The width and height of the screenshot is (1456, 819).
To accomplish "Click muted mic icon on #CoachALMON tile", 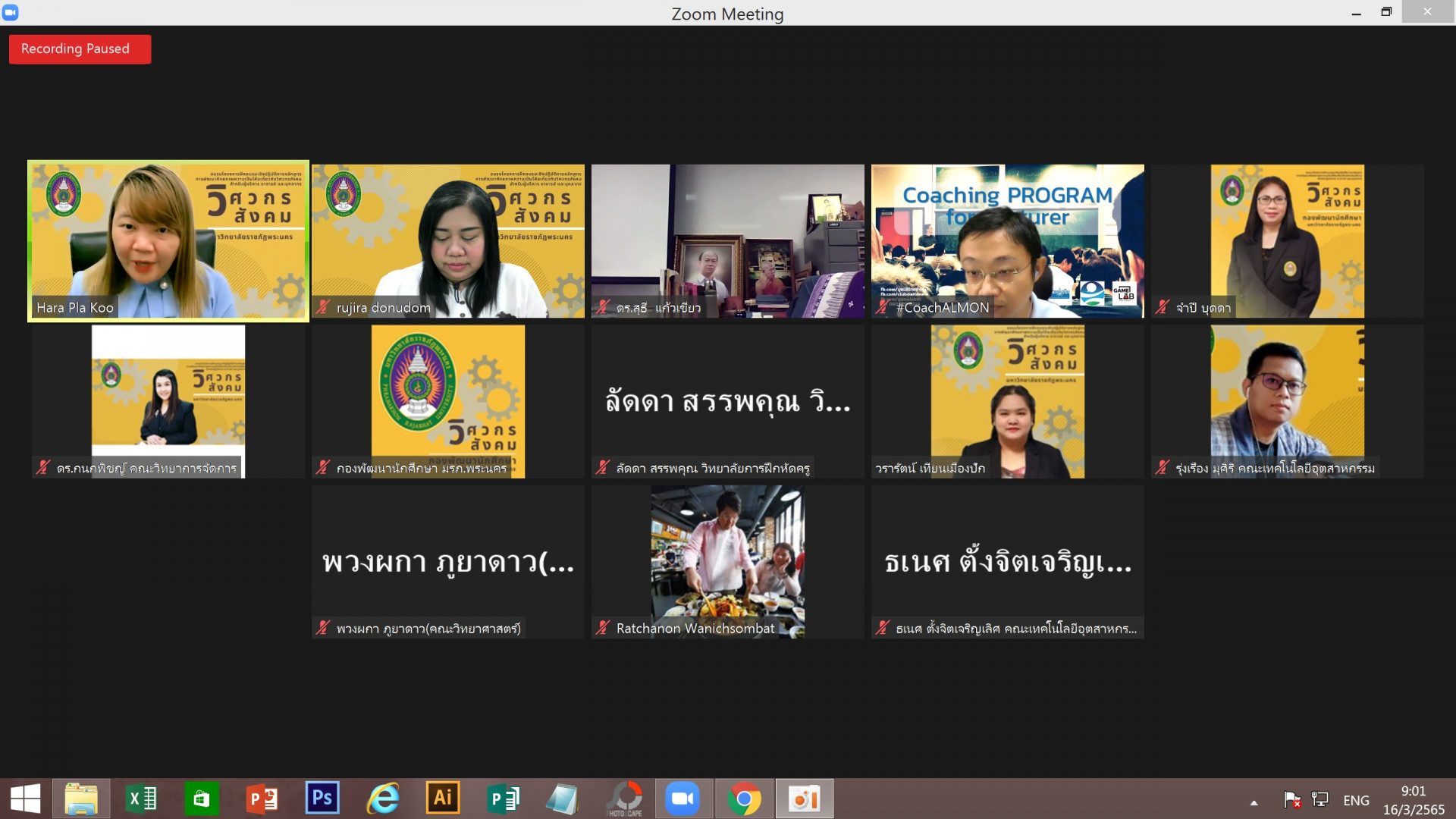I will click(883, 307).
